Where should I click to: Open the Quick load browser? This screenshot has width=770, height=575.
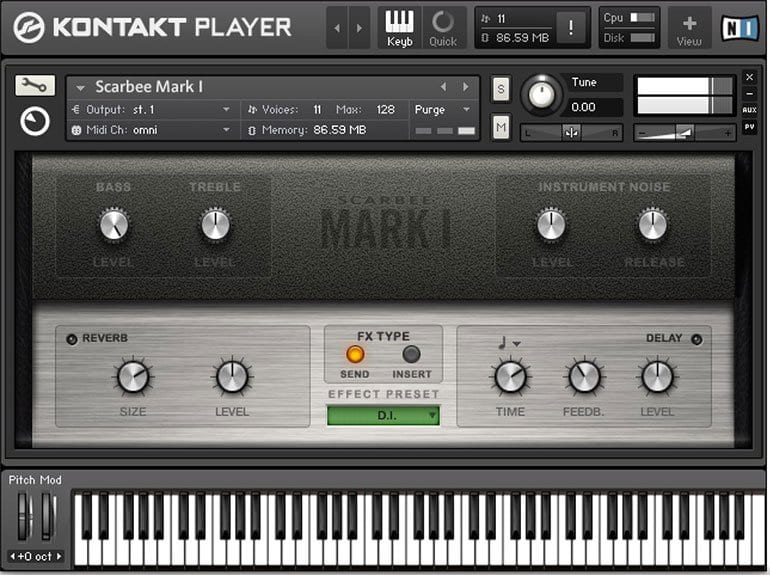pos(443,28)
